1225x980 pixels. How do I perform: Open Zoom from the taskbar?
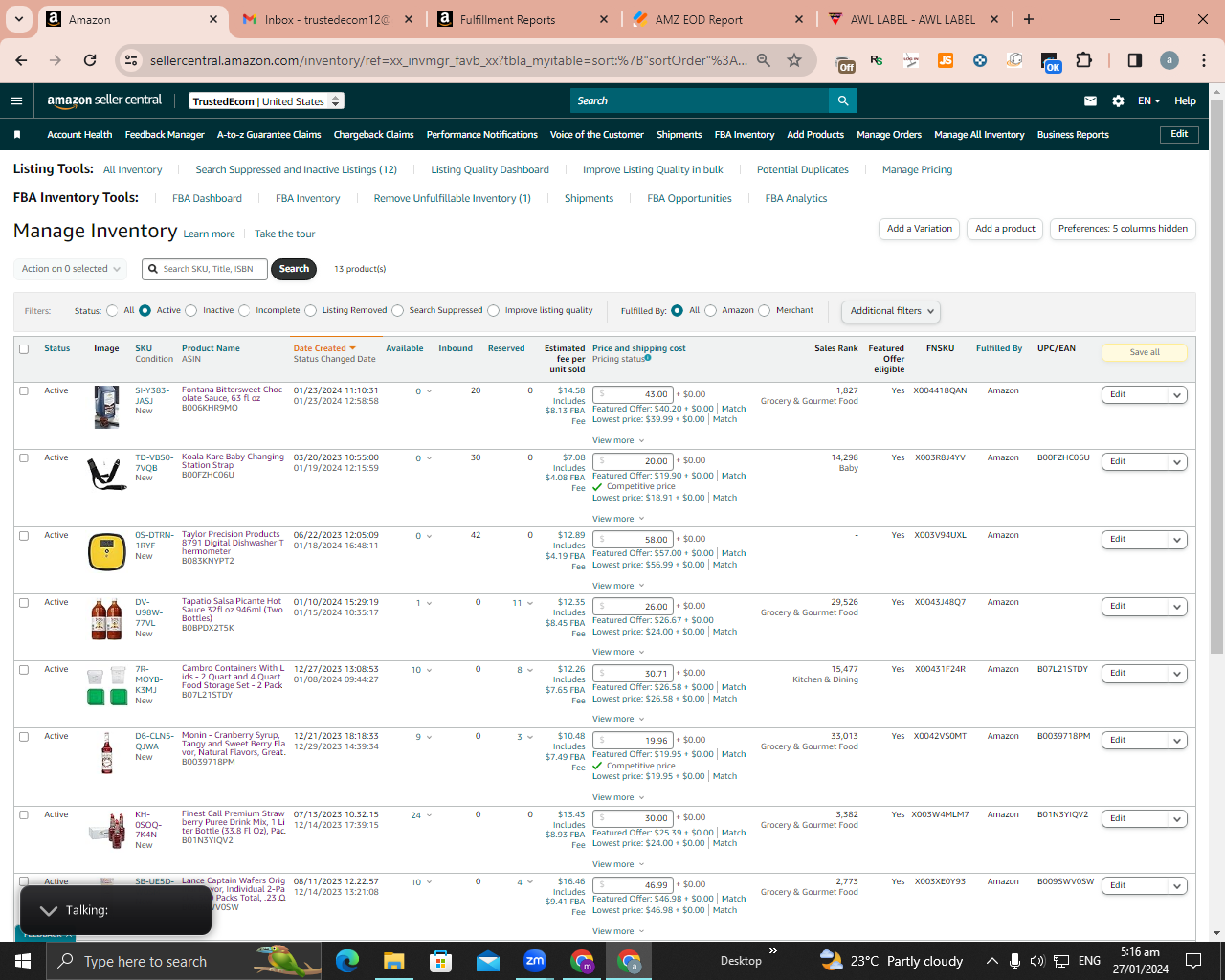[535, 961]
